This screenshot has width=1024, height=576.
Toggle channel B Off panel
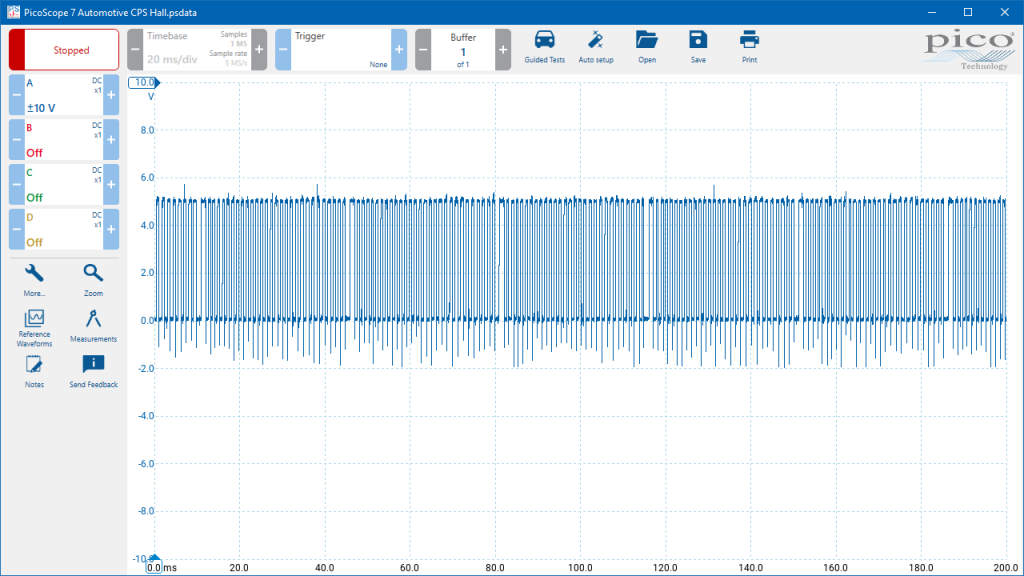[x=64, y=140]
